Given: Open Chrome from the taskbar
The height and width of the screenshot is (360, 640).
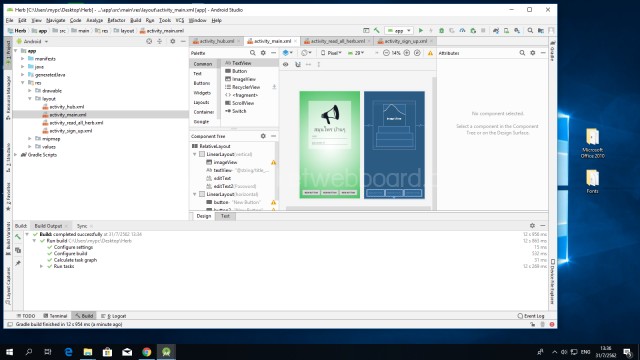Looking at the screenshot, I should click(147, 352).
